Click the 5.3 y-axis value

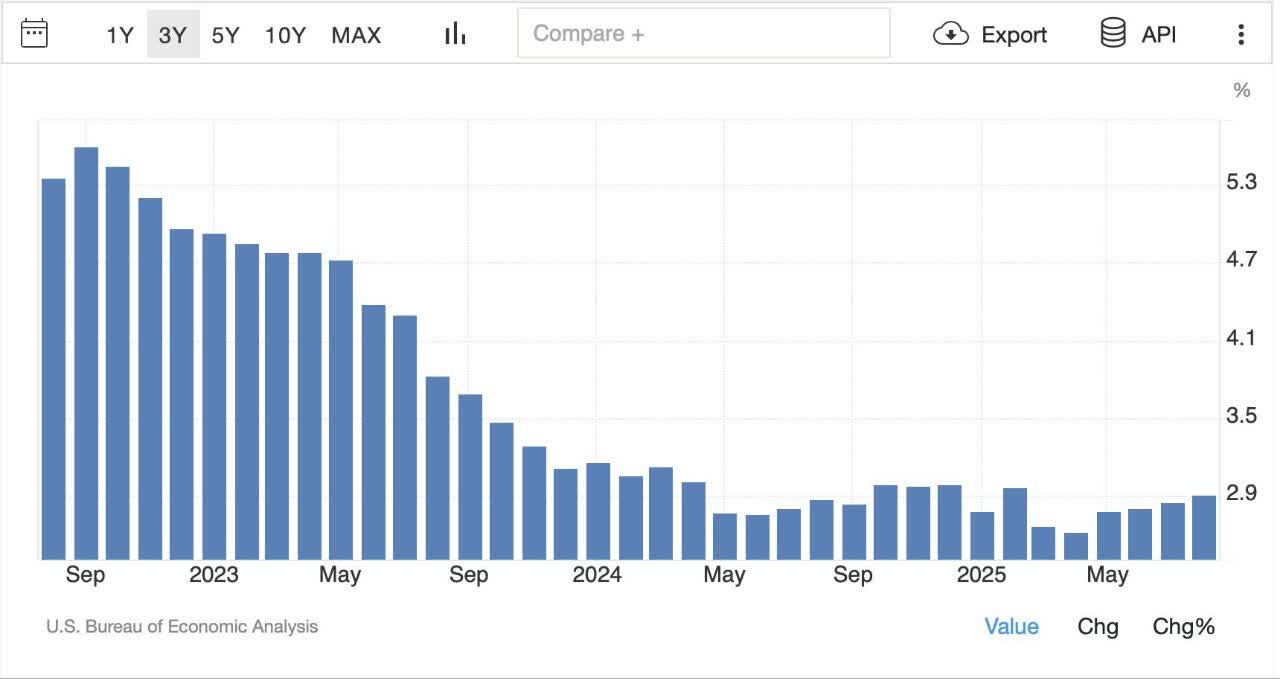tap(1241, 182)
